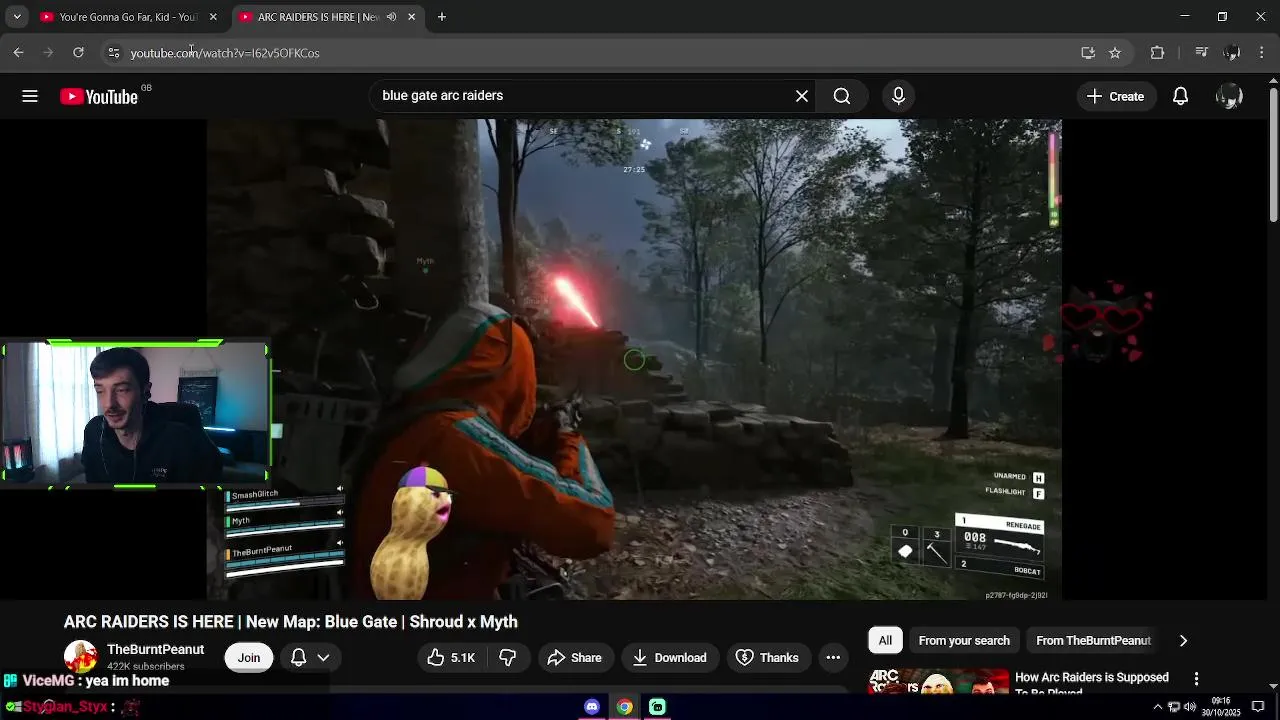
Task: Dislike the video
Action: tap(508, 658)
